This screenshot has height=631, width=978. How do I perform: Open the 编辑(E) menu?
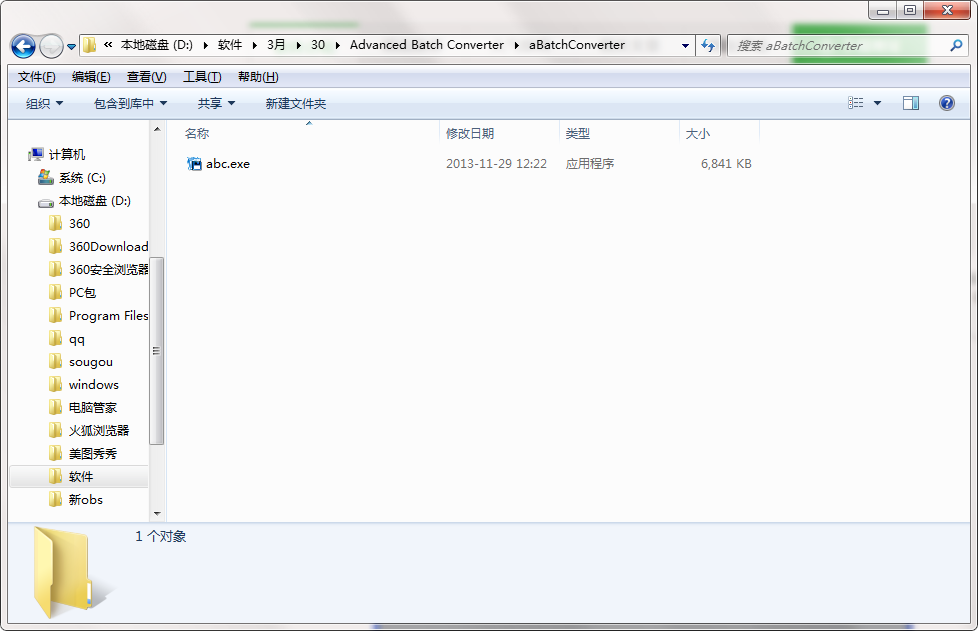[x=91, y=77]
